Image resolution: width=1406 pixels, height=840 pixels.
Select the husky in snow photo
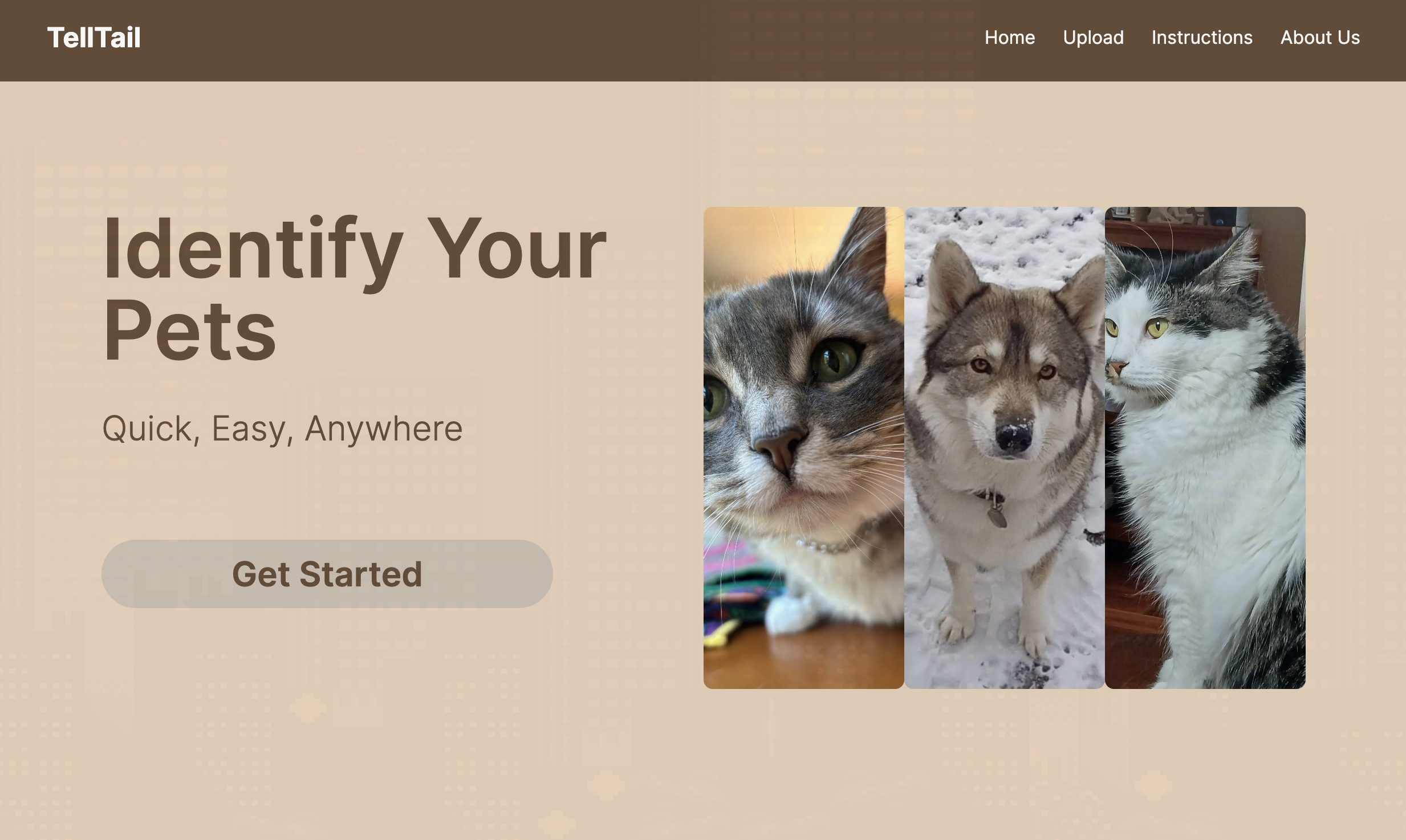(1005, 448)
